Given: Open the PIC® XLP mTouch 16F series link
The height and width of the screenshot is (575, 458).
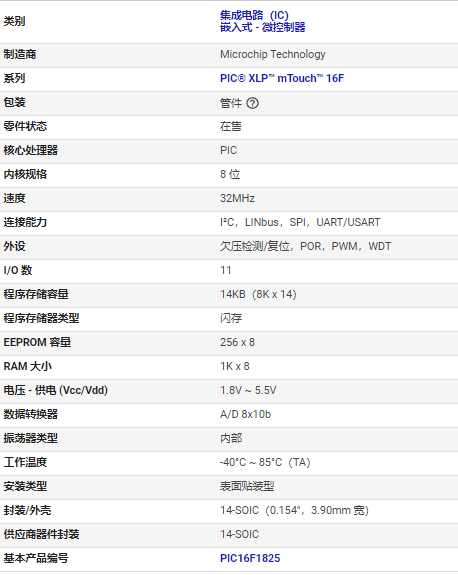Looking at the screenshot, I should [x=282, y=78].
